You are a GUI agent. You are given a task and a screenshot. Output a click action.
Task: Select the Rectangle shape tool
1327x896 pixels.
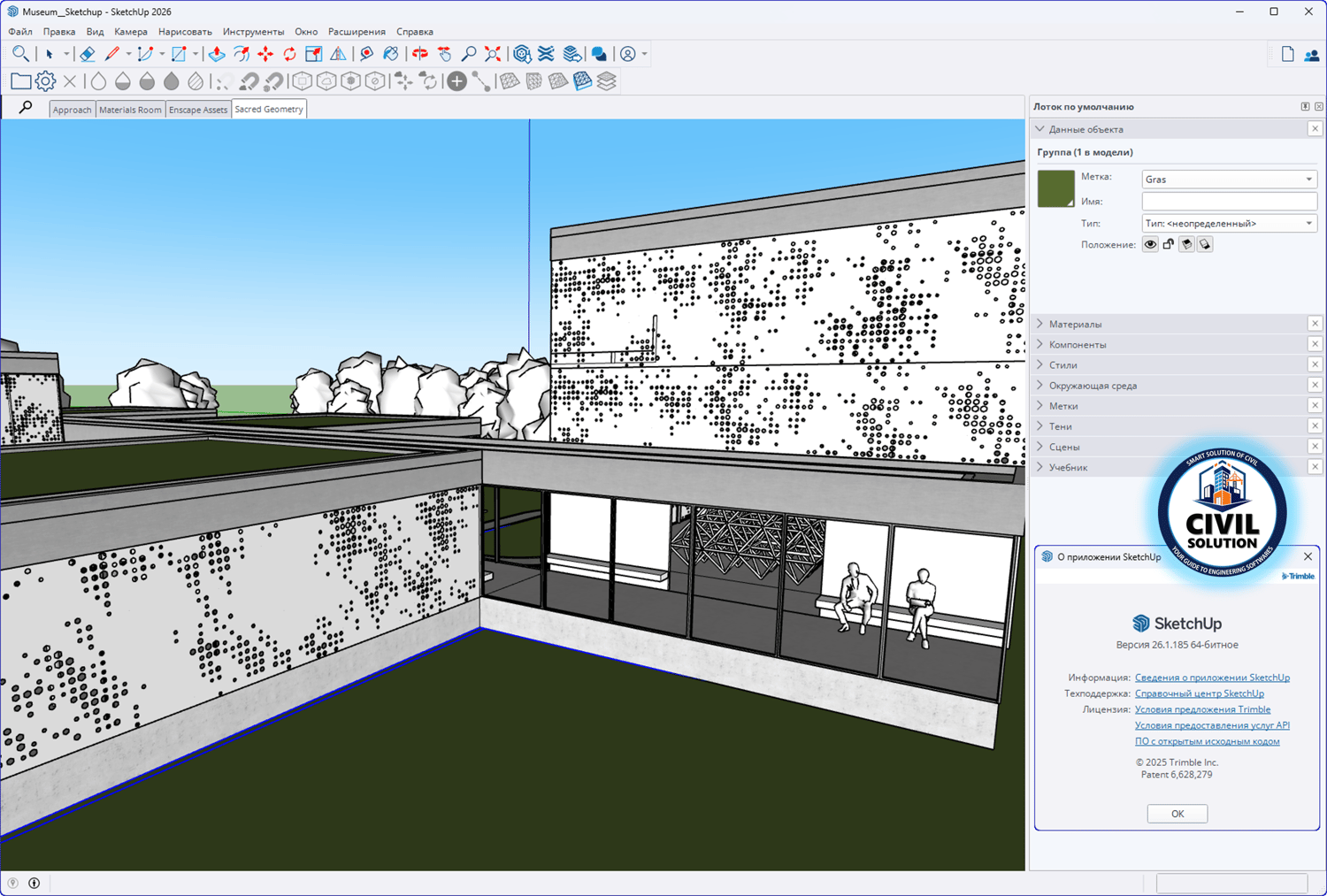179,54
